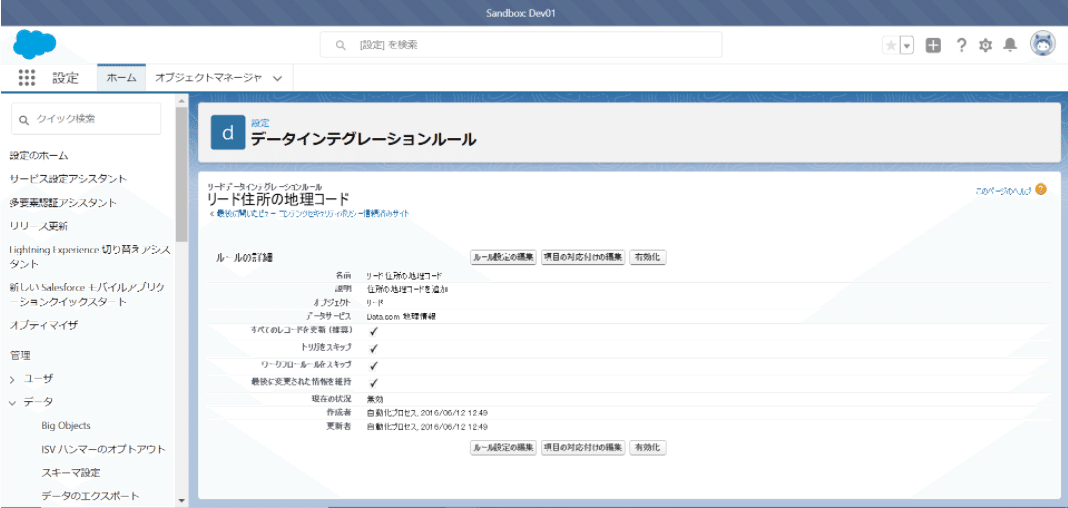Screen dimensions: 1068x508
Task: Open the App Launcher grid icon
Action: (x=27, y=78)
